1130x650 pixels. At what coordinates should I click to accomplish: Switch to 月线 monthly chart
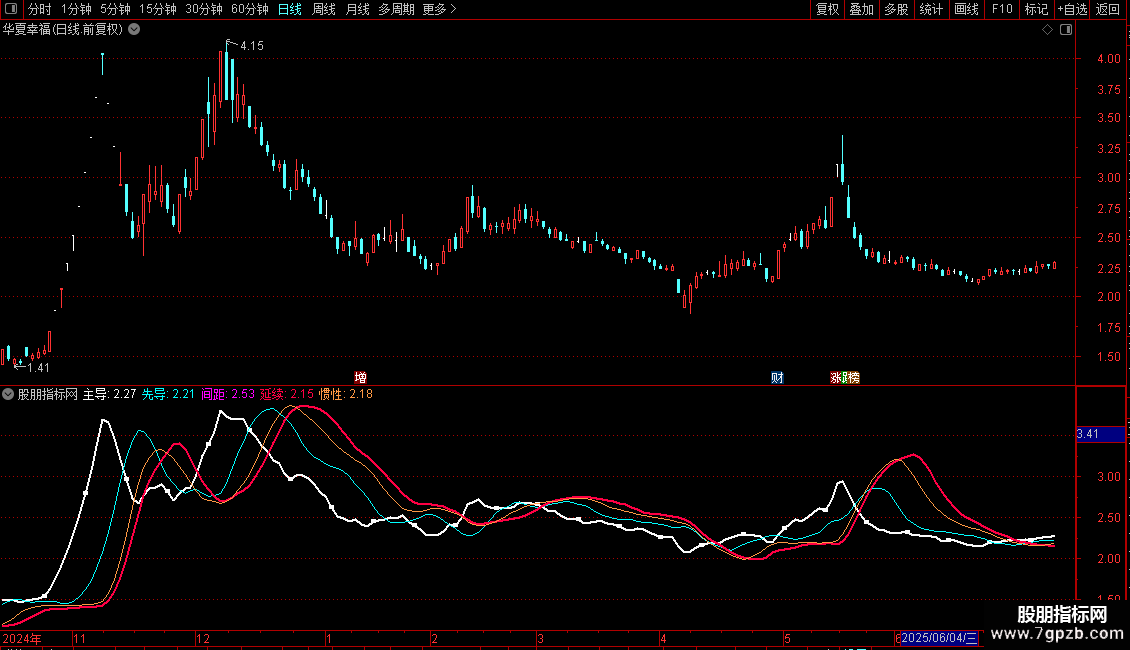pyautogui.click(x=357, y=9)
